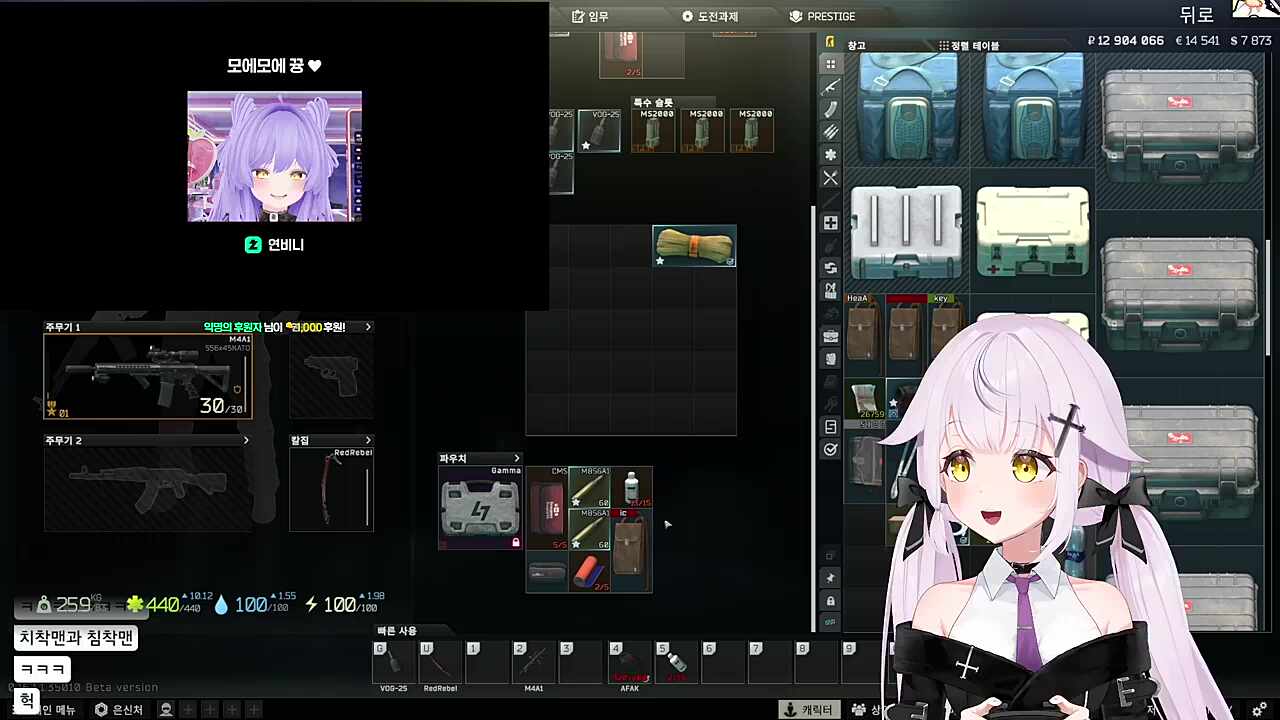This screenshot has height=720, width=1280.
Task: Use quick slot U with RedRebel
Action: (x=440, y=663)
